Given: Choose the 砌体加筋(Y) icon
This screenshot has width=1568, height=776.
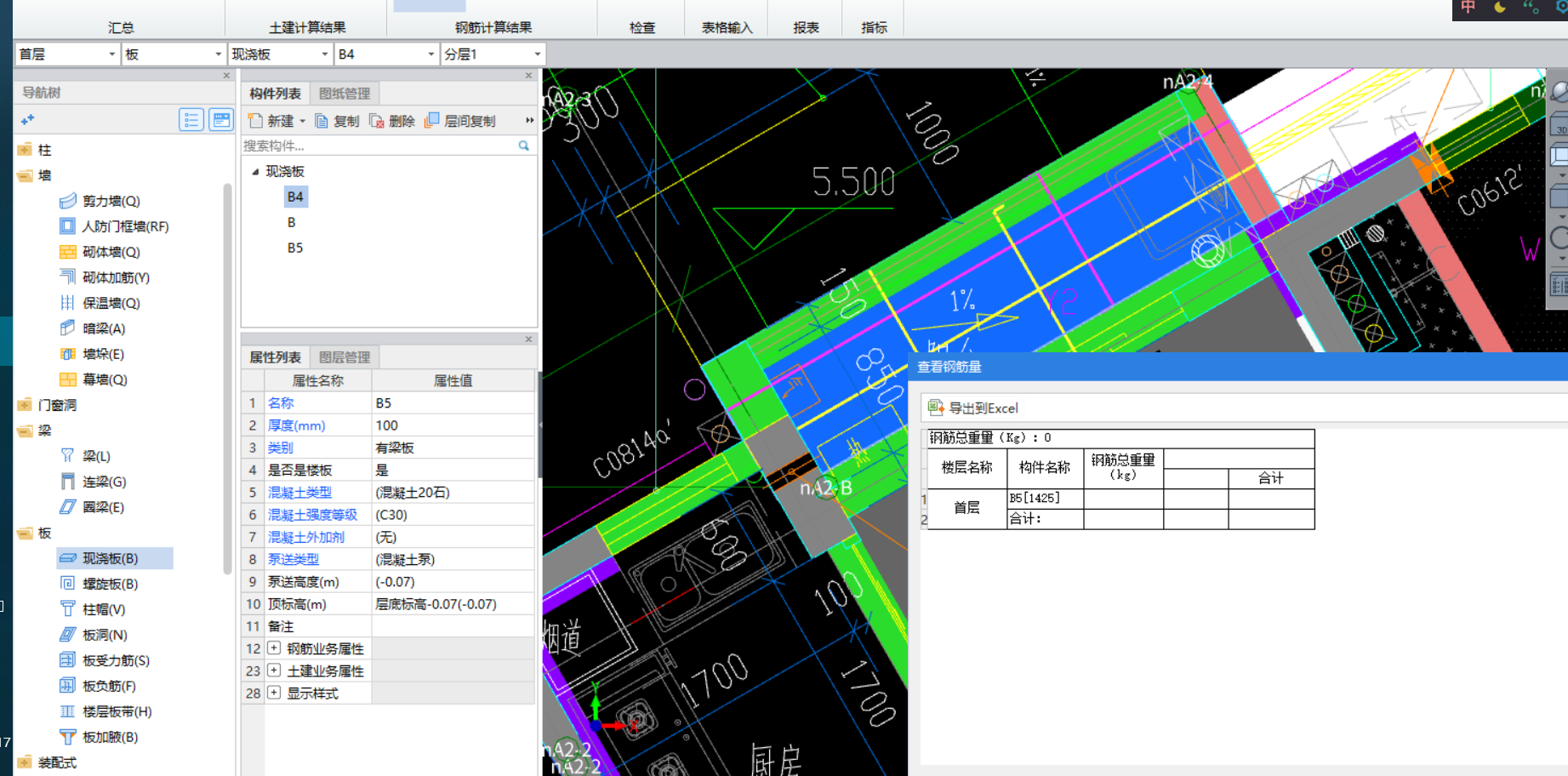Looking at the screenshot, I should coord(67,277).
